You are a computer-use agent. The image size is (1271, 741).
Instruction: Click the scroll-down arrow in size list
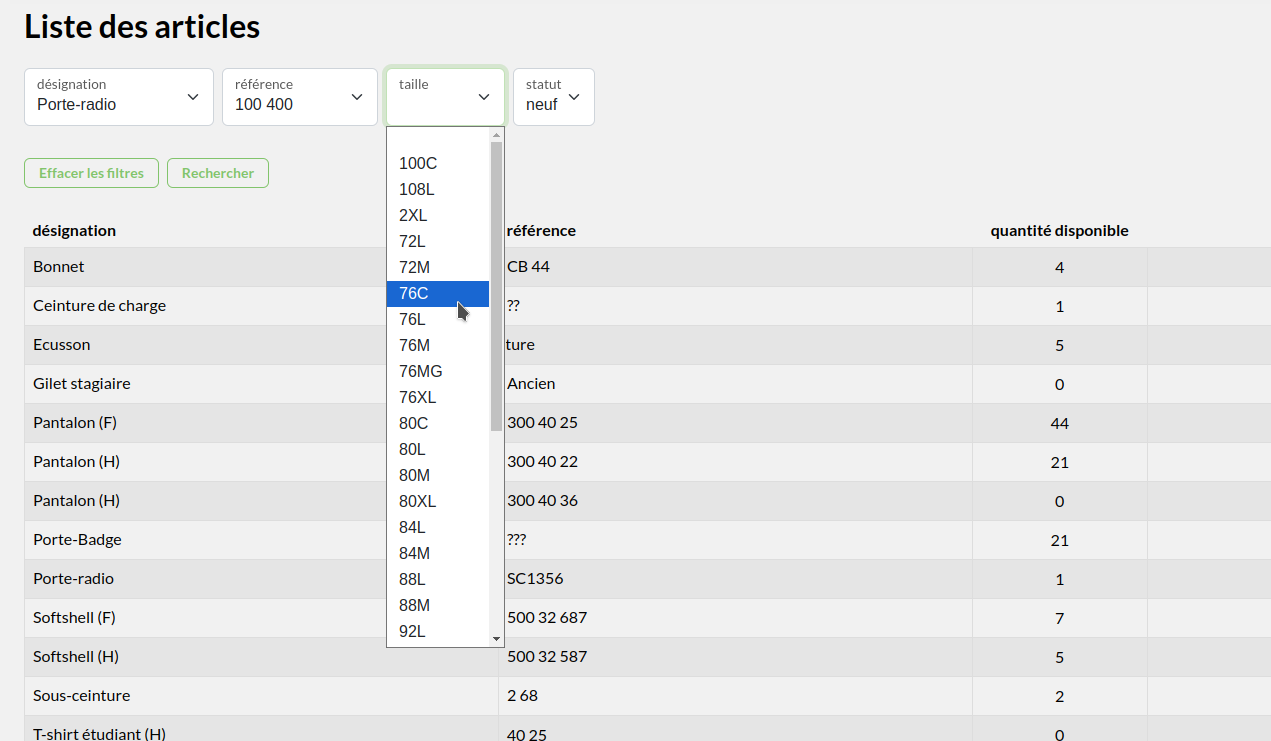coord(496,638)
